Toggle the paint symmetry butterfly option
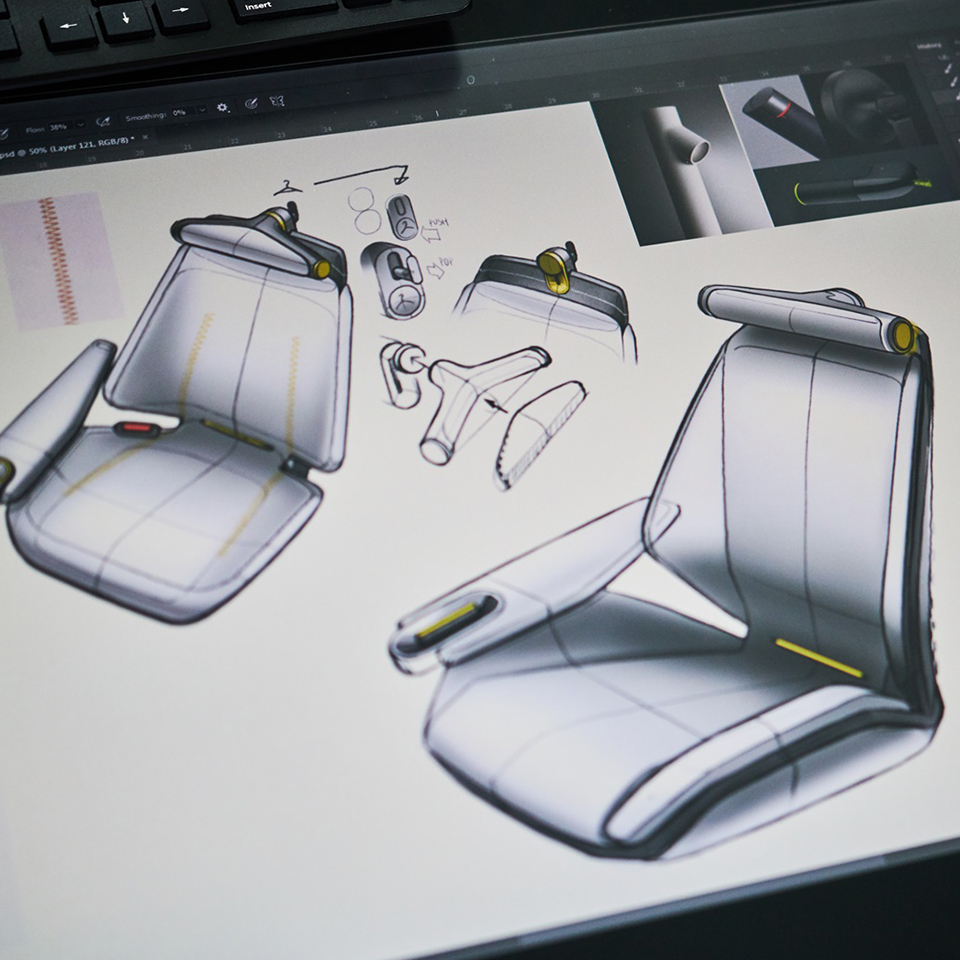The height and width of the screenshot is (960, 960). pos(277,102)
